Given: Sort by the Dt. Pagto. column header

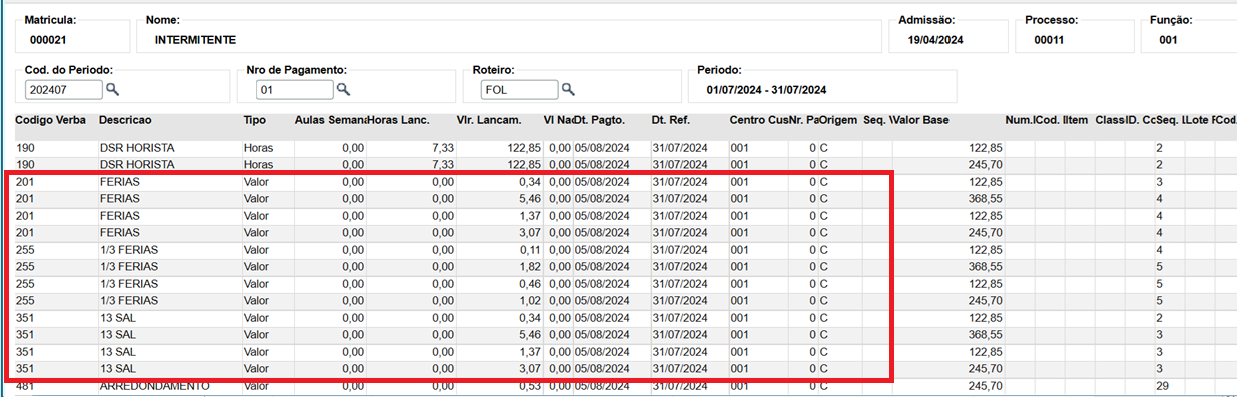Looking at the screenshot, I should 600,120.
